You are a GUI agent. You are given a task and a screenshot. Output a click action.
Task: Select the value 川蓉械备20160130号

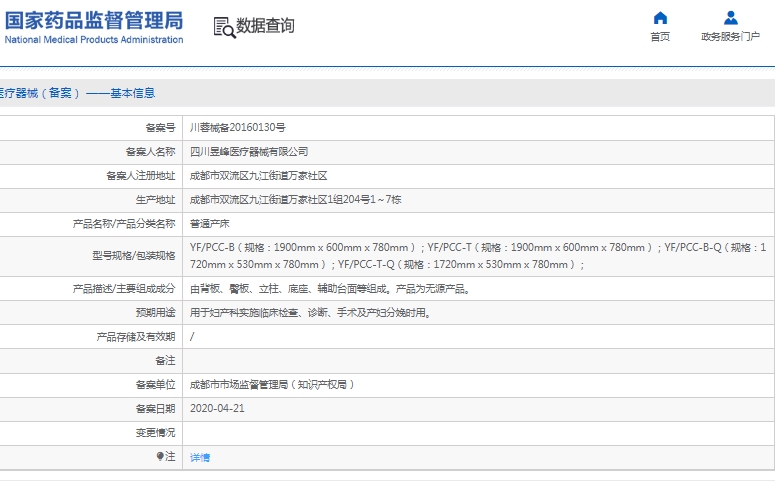tap(238, 128)
